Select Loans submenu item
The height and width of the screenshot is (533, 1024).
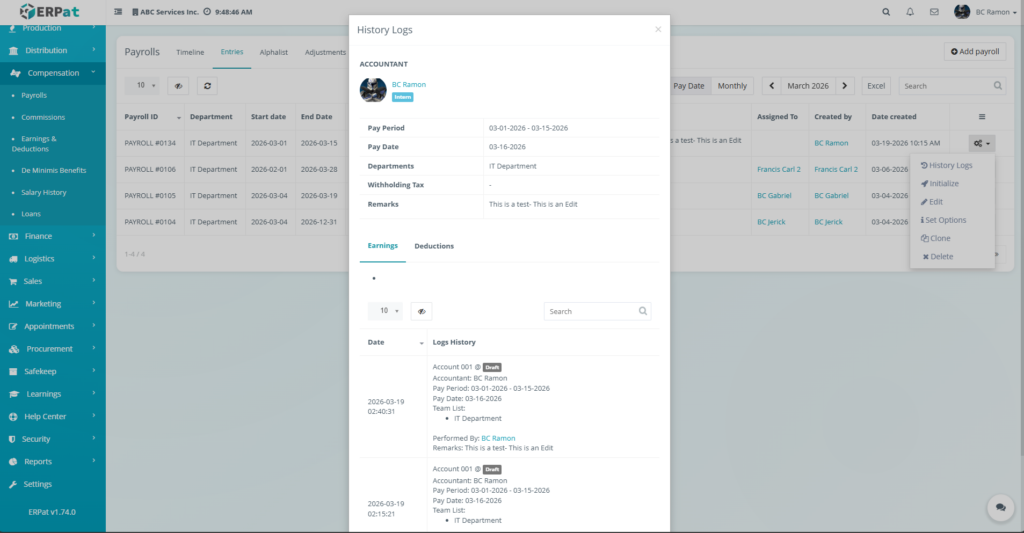tap(31, 214)
